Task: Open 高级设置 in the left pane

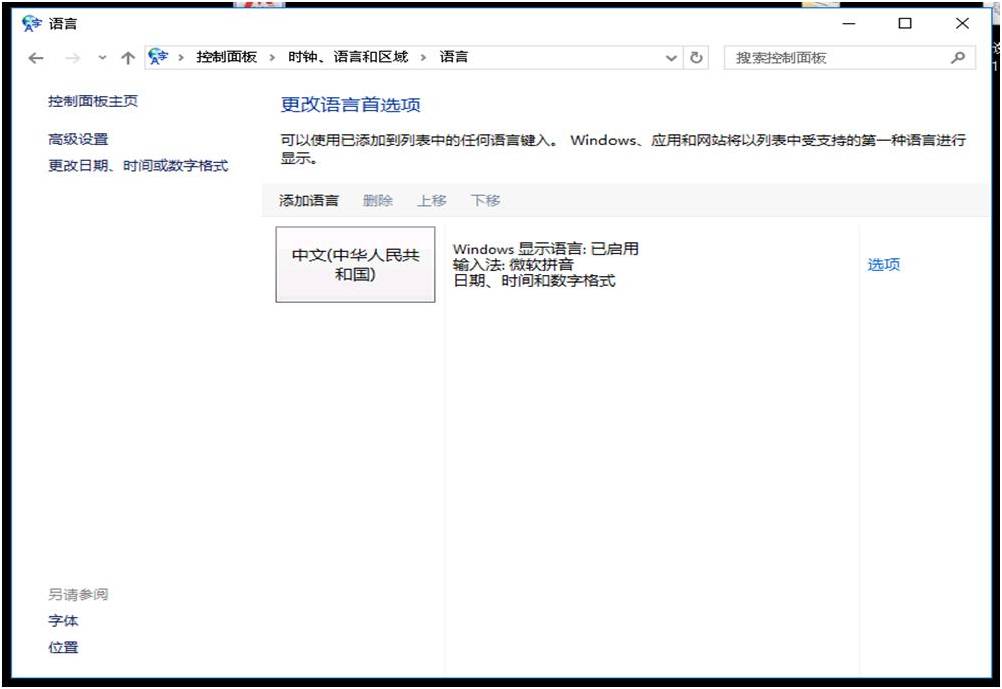Action: [78, 140]
